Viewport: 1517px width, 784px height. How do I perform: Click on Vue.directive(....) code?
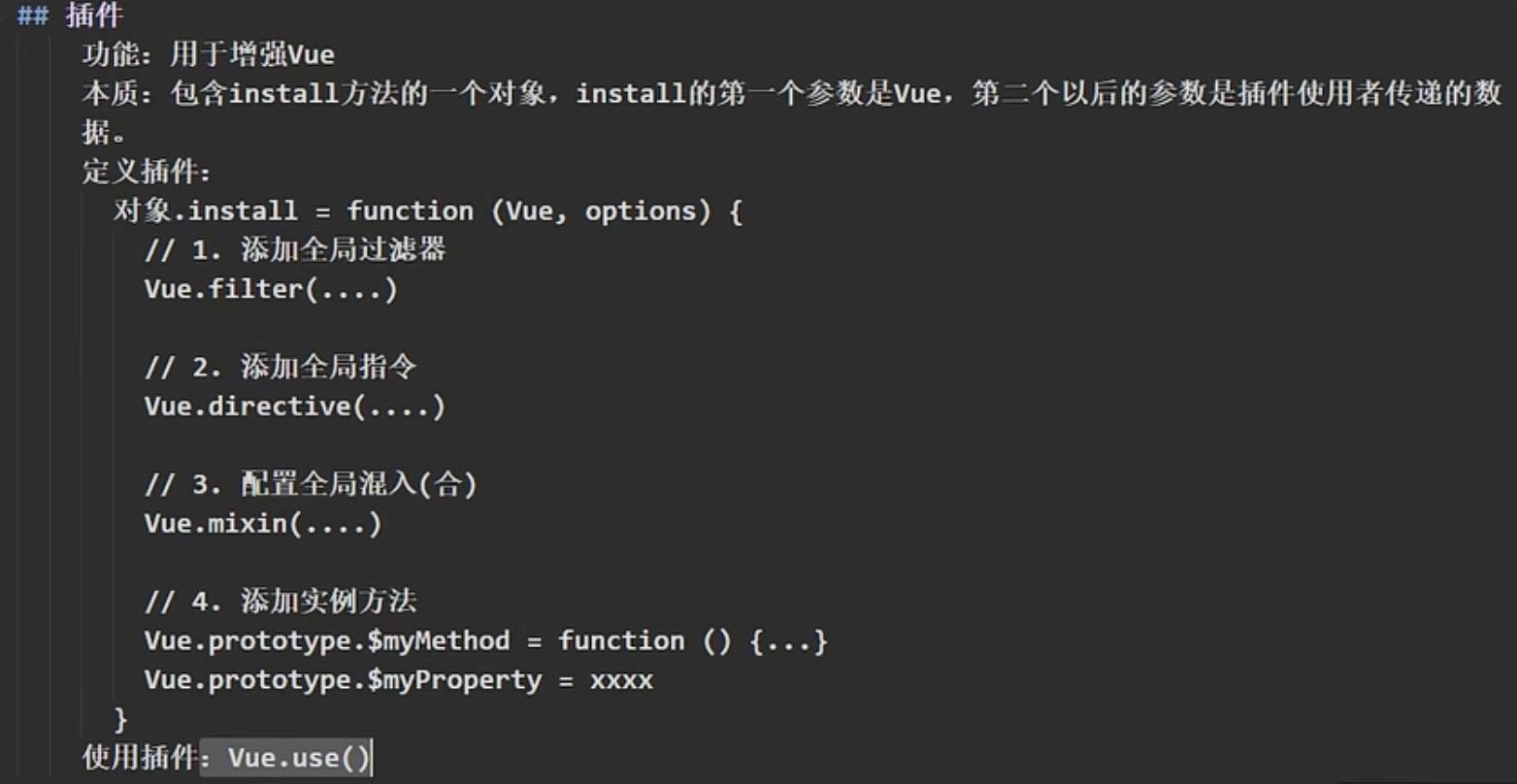[295, 406]
